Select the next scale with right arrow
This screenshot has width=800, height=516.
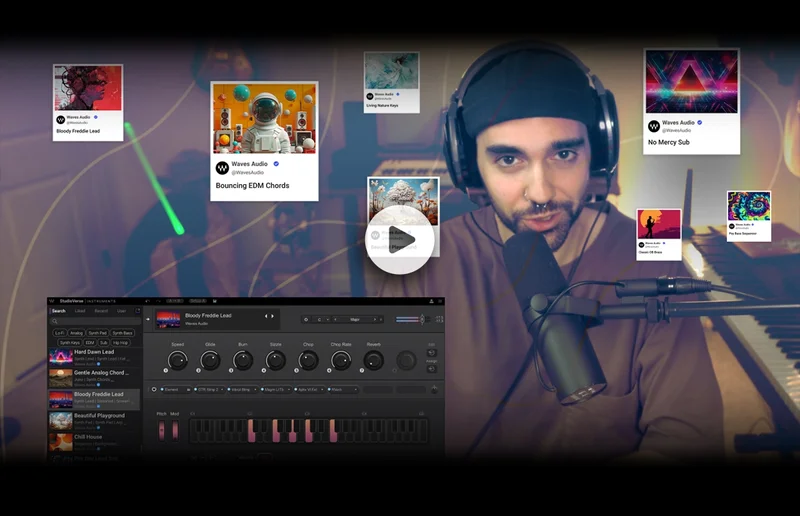pos(374,320)
